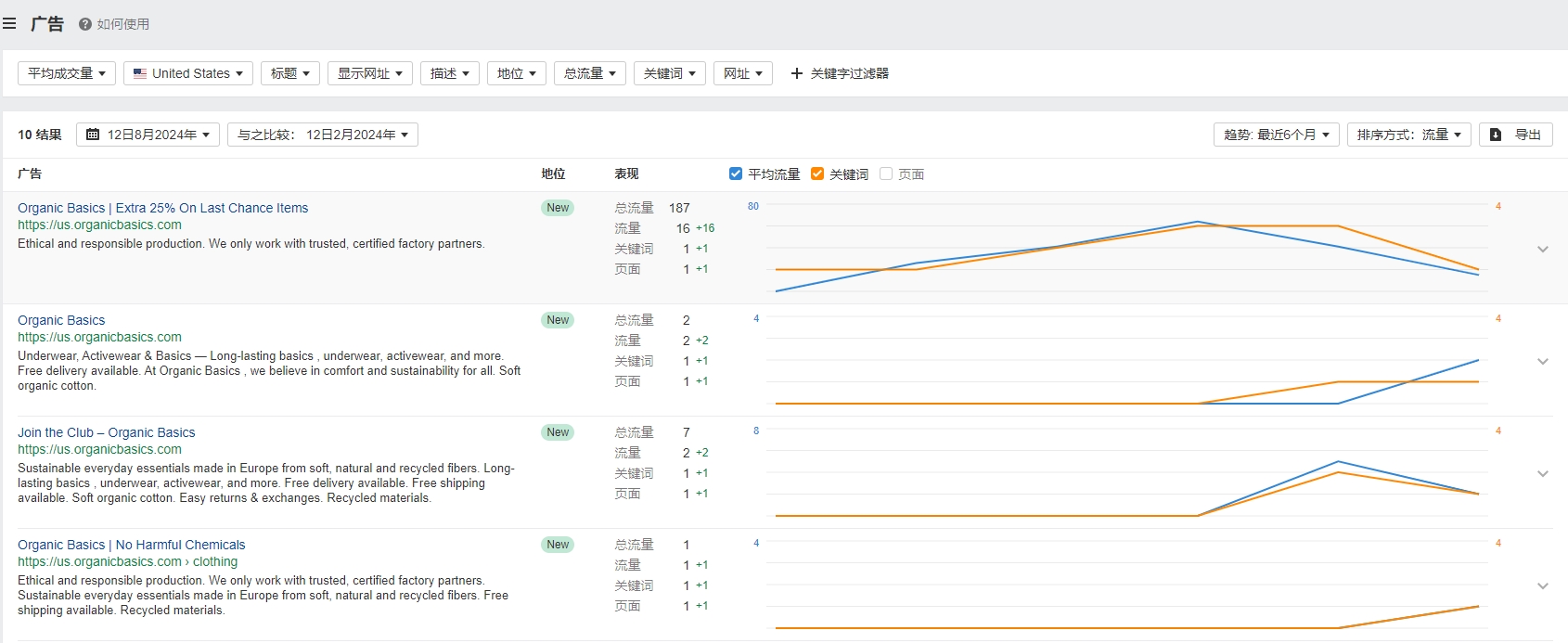Toggle the 平均流量 checkbox
The image size is (1568, 643).
(736, 174)
